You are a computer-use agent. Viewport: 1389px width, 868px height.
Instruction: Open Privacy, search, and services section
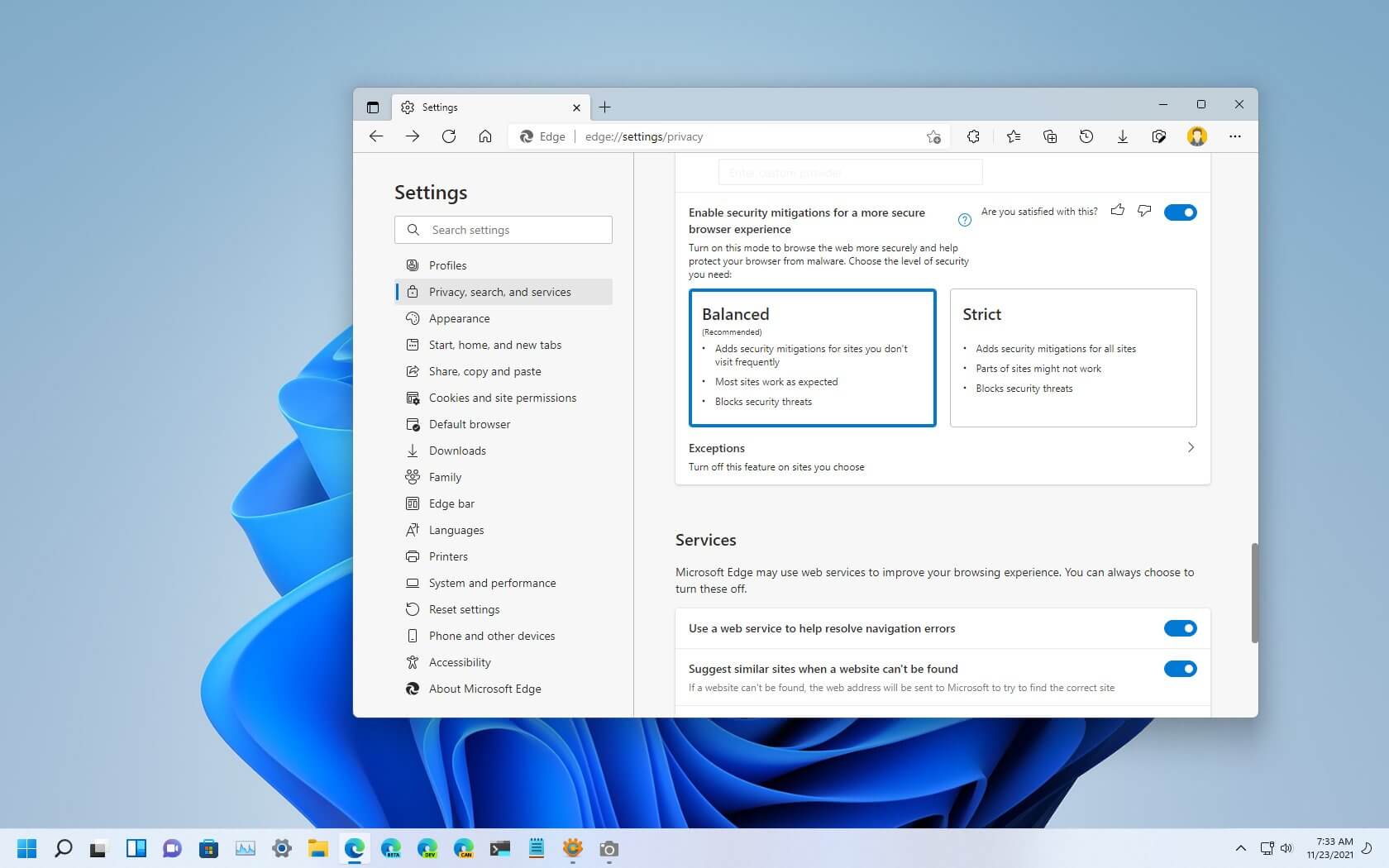pos(504,292)
